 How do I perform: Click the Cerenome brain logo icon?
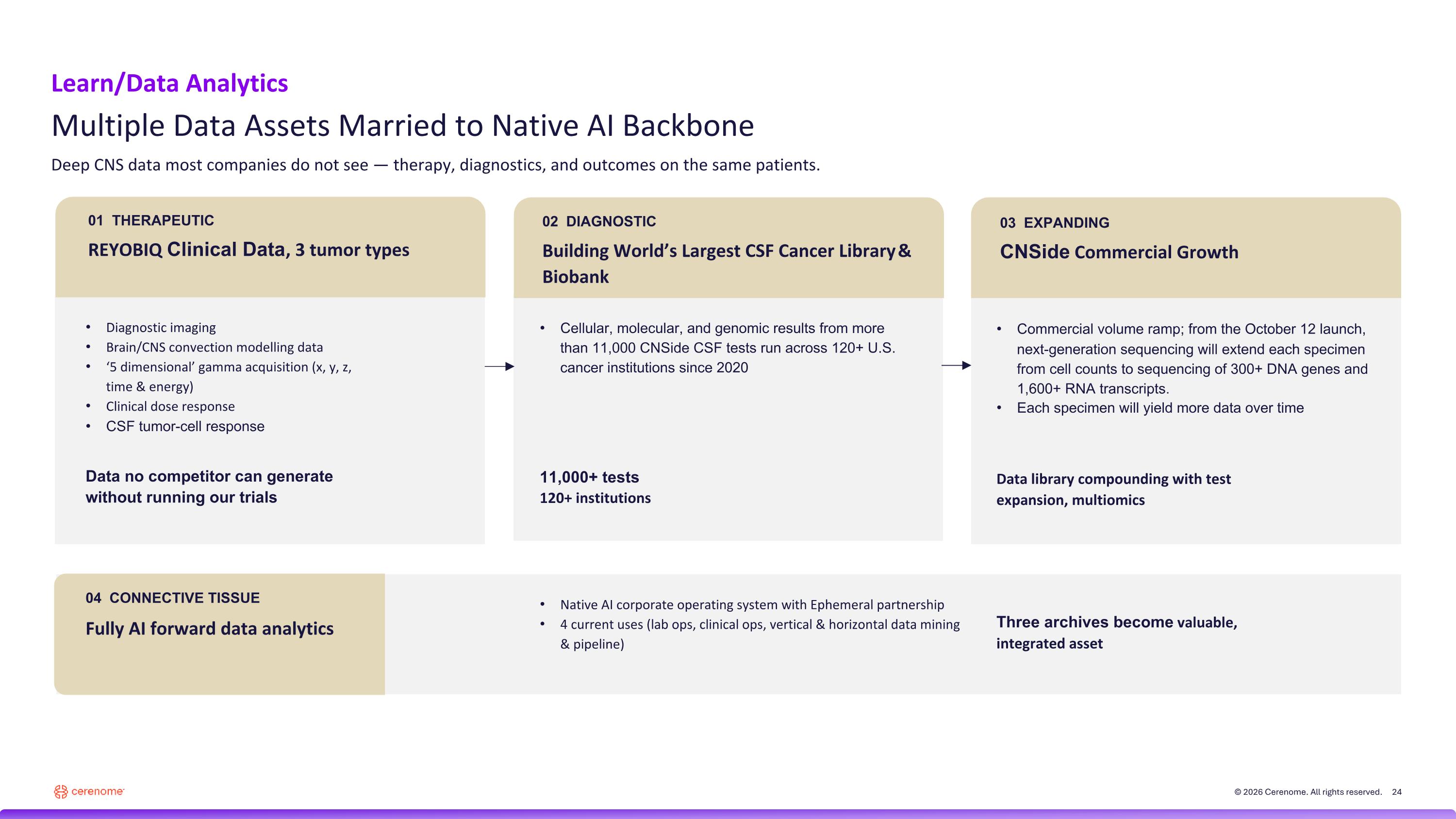61,792
